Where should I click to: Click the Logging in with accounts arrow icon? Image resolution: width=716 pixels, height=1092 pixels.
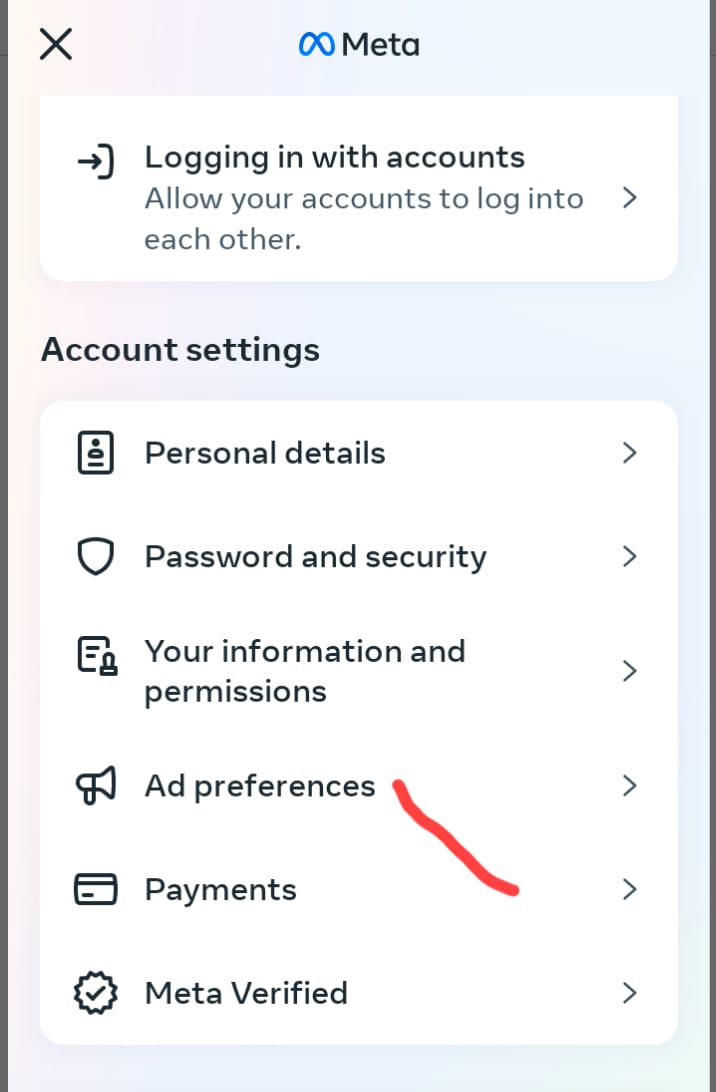pyautogui.click(x=94, y=160)
